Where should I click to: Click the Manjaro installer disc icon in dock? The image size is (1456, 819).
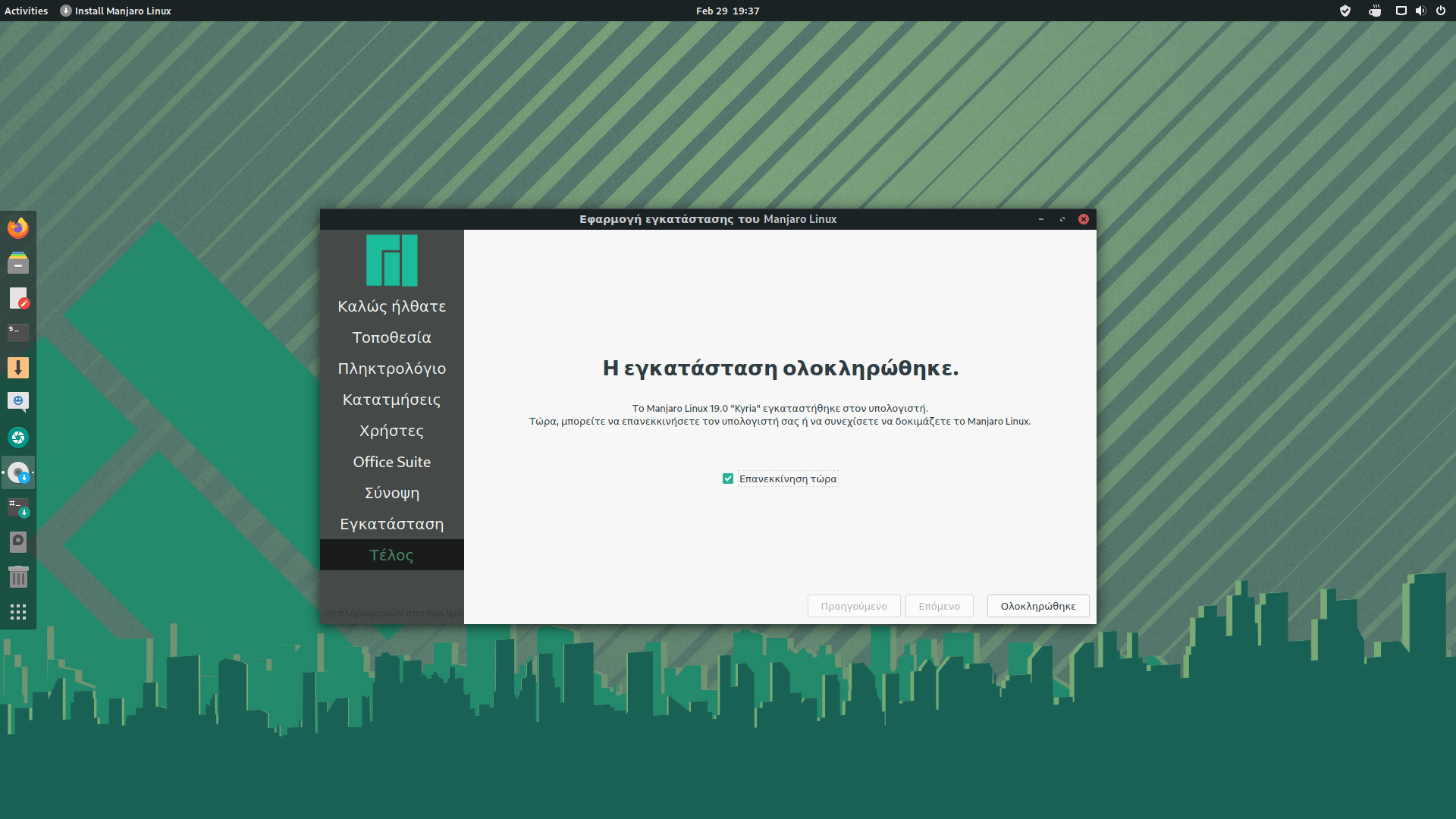coord(18,472)
